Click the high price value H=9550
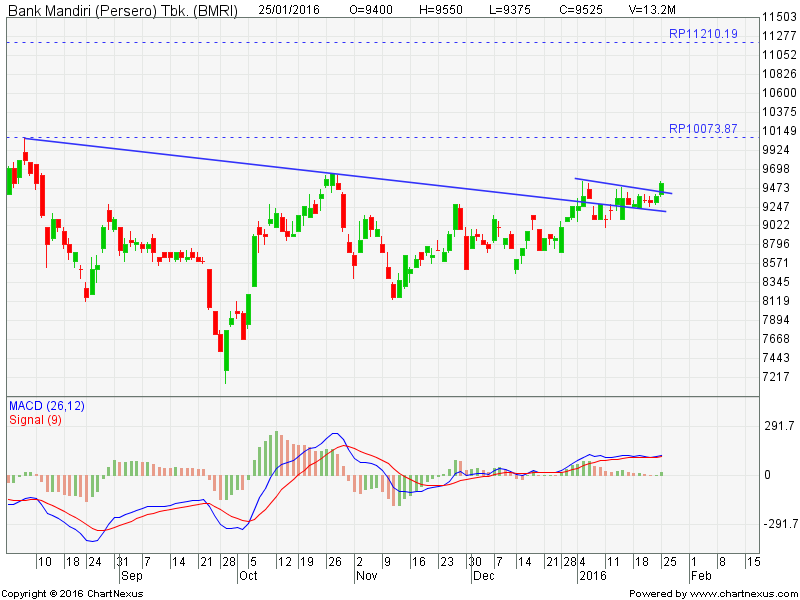800x600 pixels. click(440, 10)
